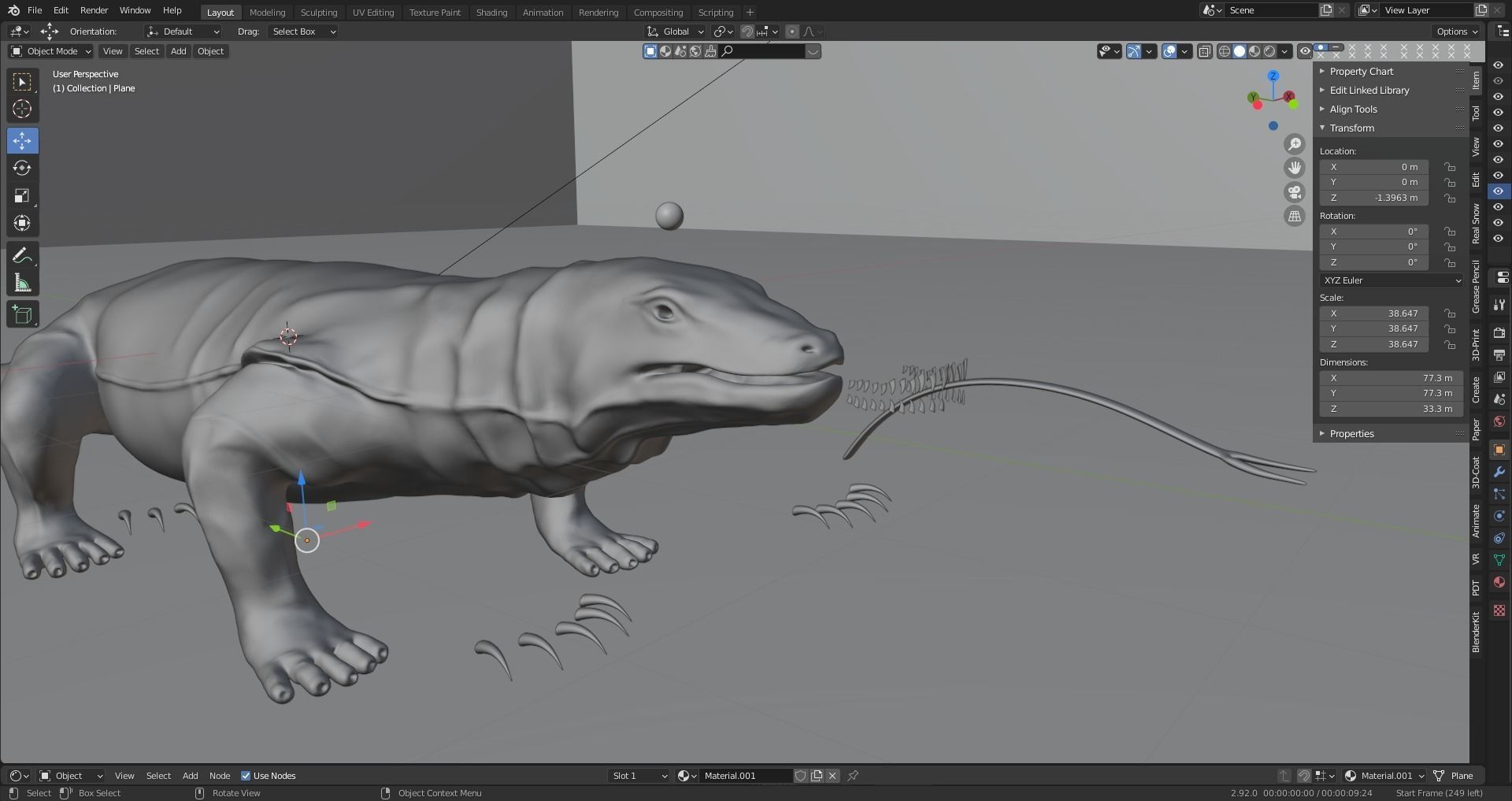Open the Tool sidebar tab

point(1476,113)
